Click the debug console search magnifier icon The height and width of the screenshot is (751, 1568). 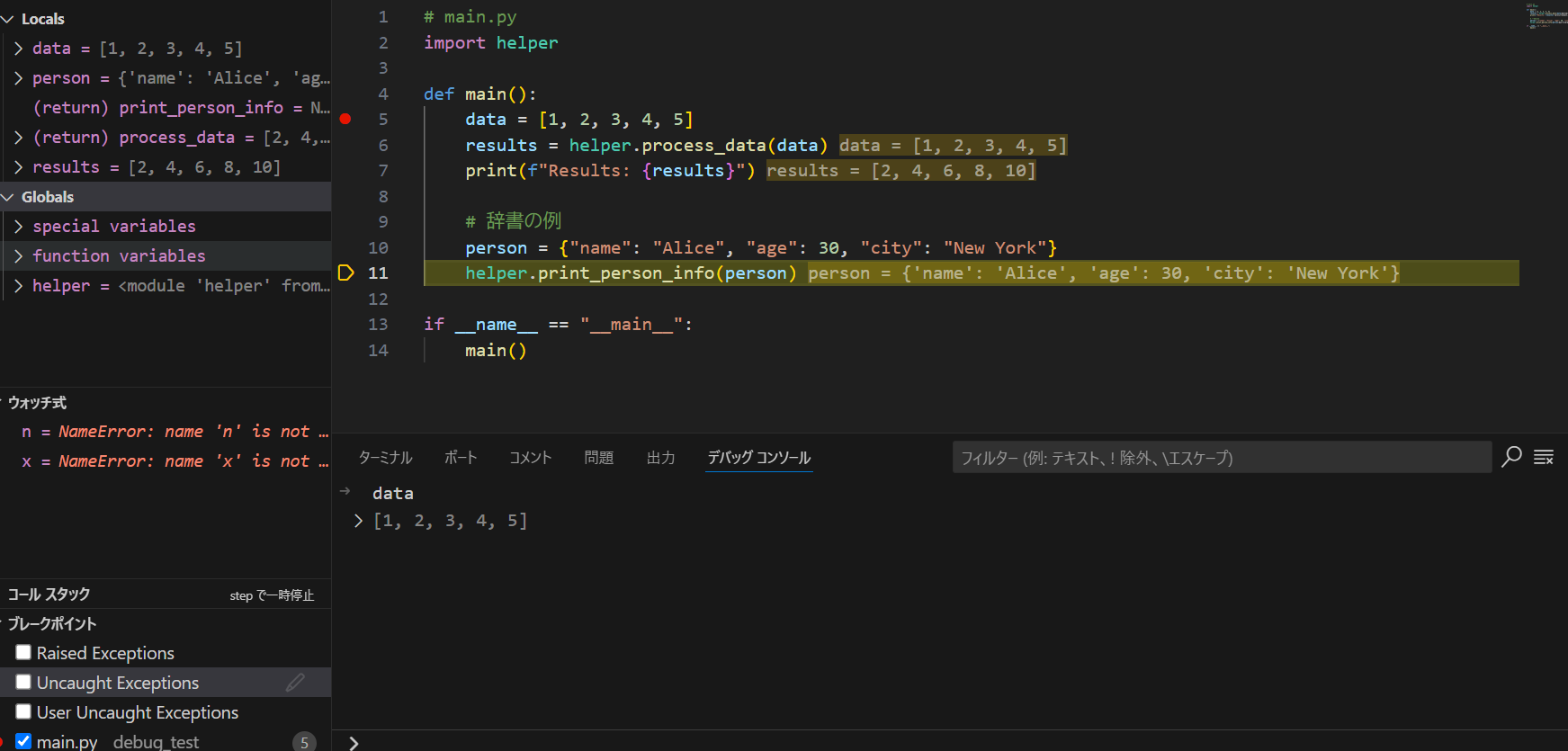[1511, 457]
